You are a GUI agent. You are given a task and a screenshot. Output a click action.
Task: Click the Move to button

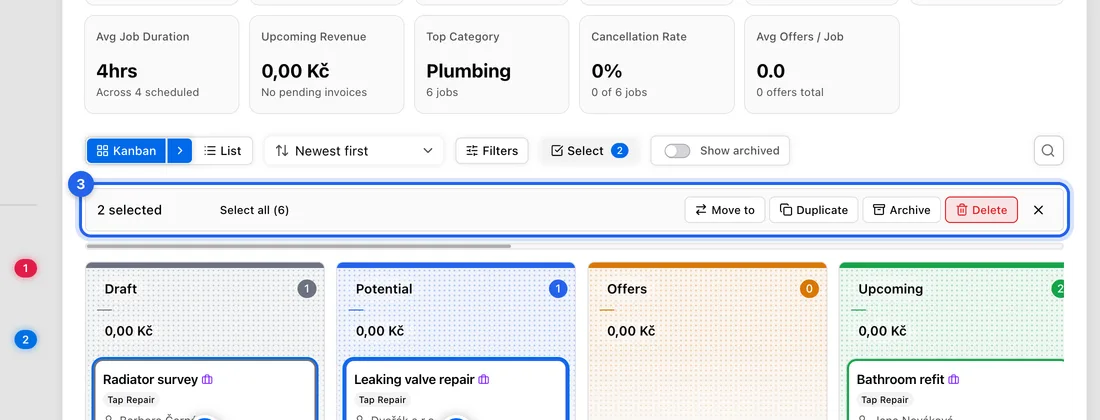[x=725, y=210]
